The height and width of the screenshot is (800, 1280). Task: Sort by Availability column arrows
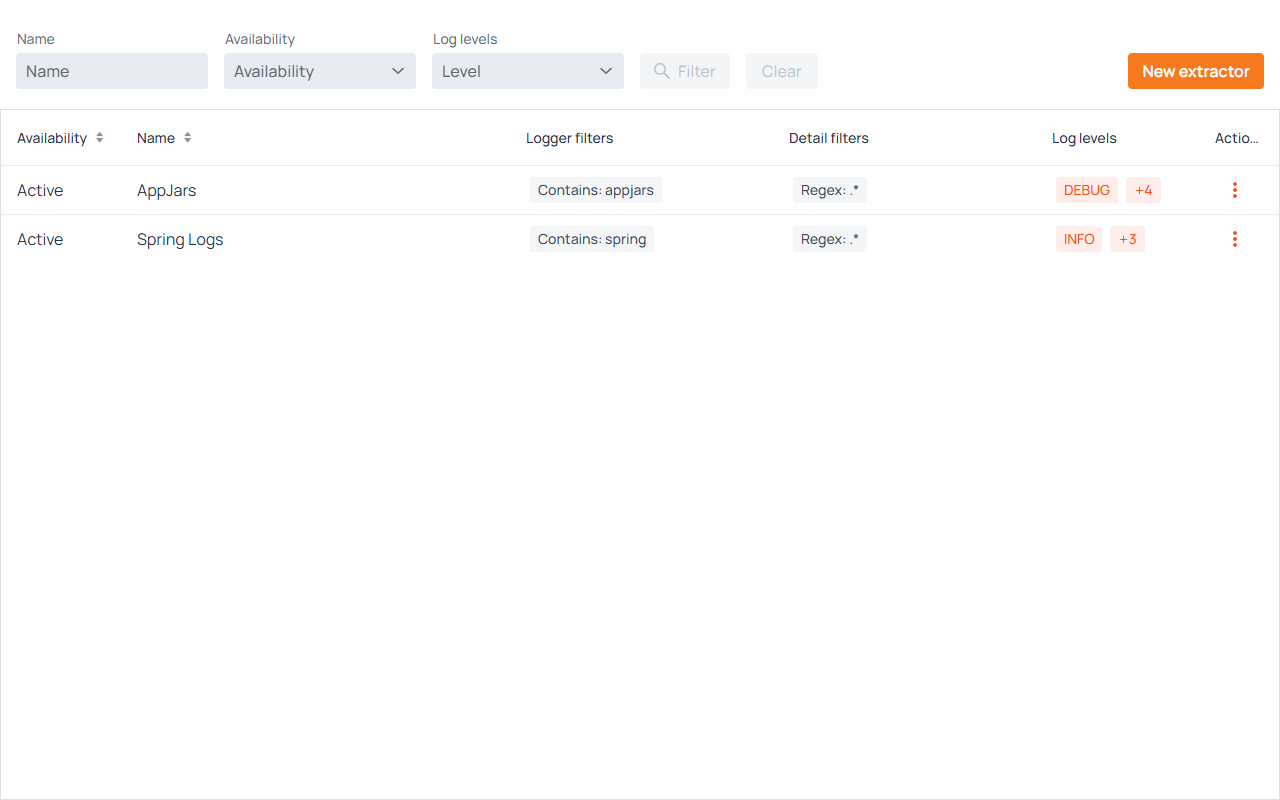(x=100, y=138)
